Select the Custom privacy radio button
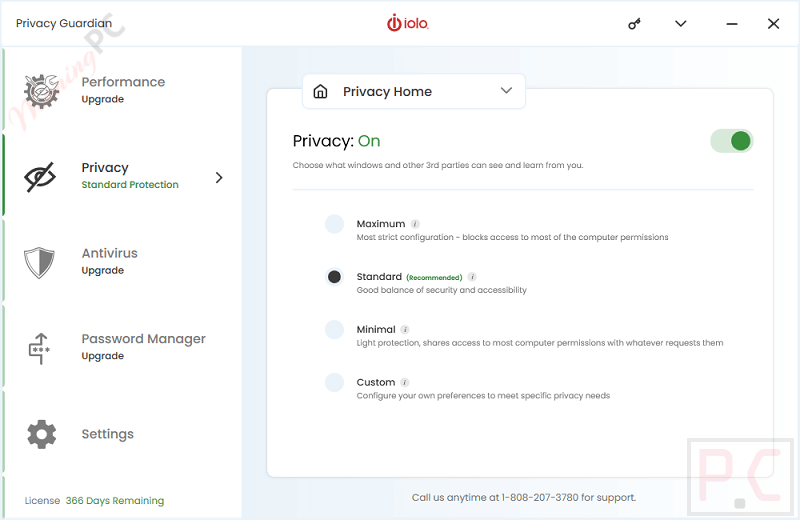Viewport: 800px width, 520px height. coord(335,382)
